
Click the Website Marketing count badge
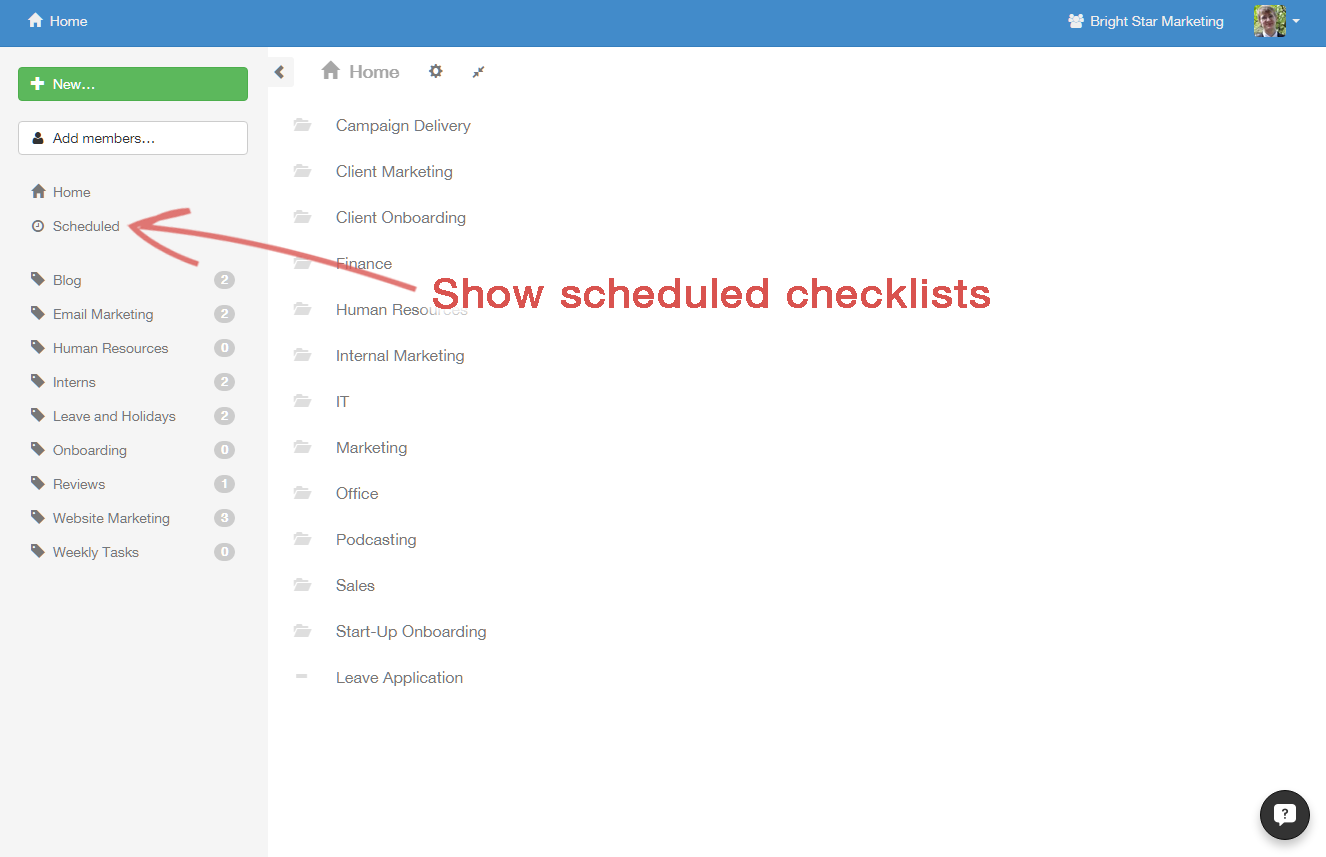(x=224, y=518)
